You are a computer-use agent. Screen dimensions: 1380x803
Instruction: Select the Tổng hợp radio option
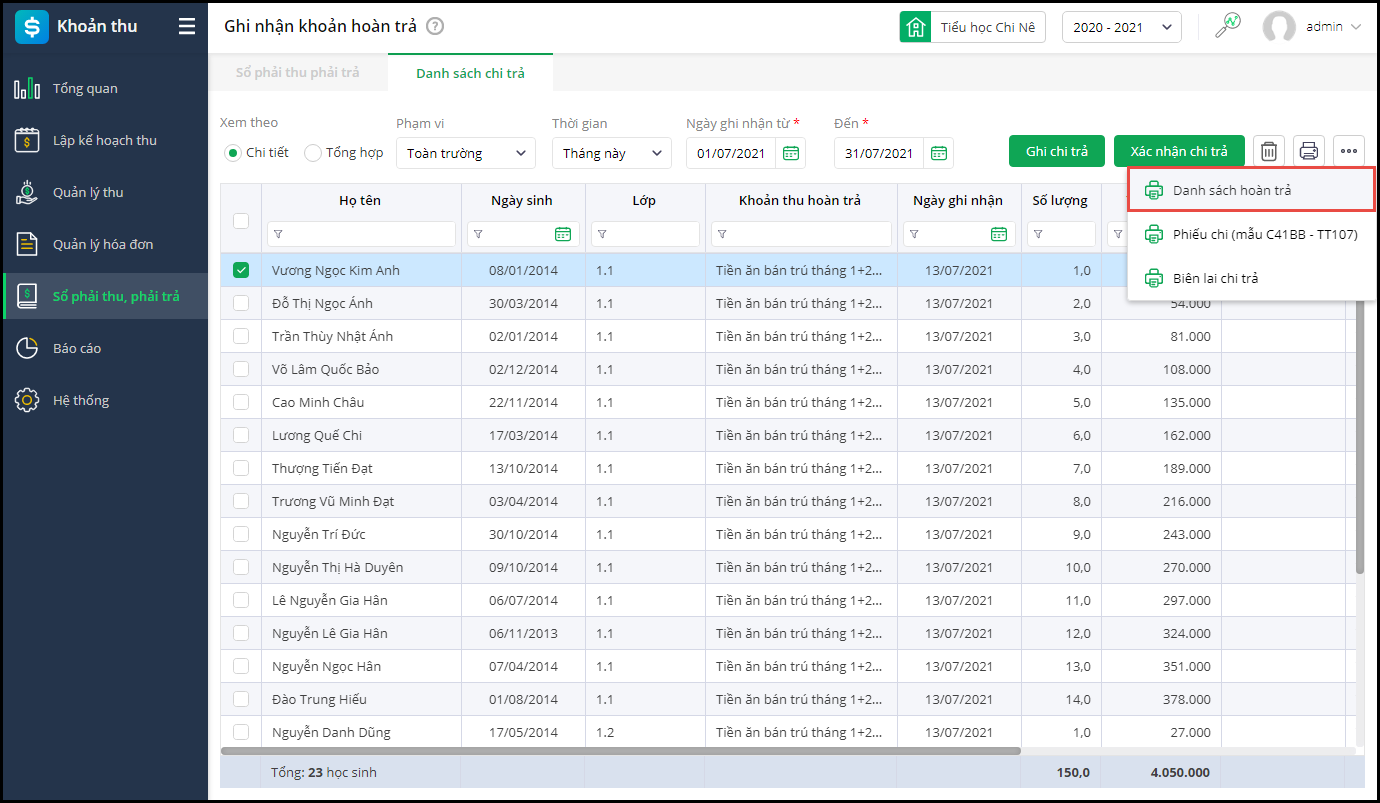[x=313, y=153]
